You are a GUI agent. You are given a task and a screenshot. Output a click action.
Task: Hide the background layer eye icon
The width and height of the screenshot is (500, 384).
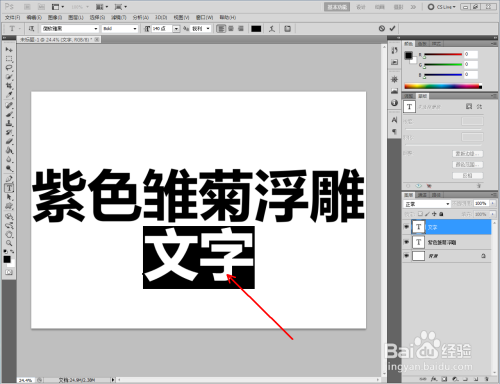point(406,256)
